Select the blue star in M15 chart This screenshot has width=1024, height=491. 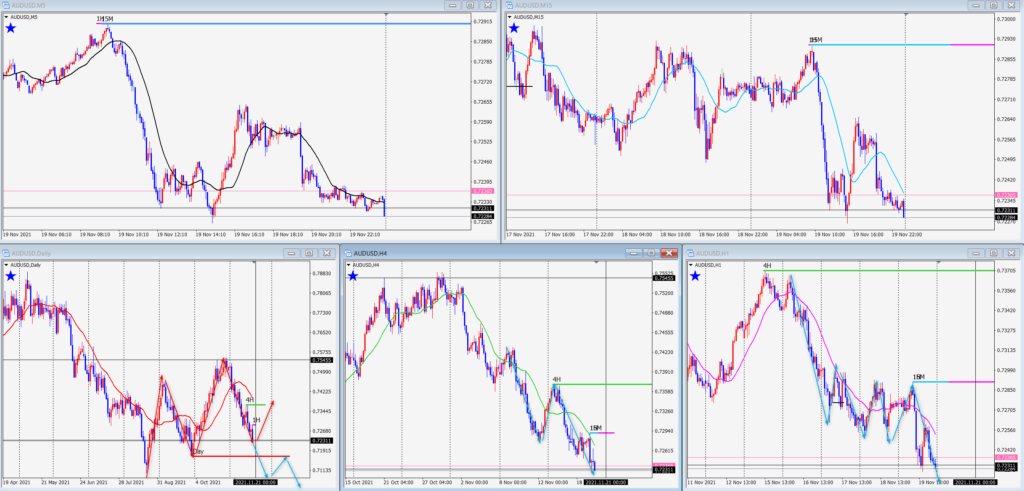(515, 28)
